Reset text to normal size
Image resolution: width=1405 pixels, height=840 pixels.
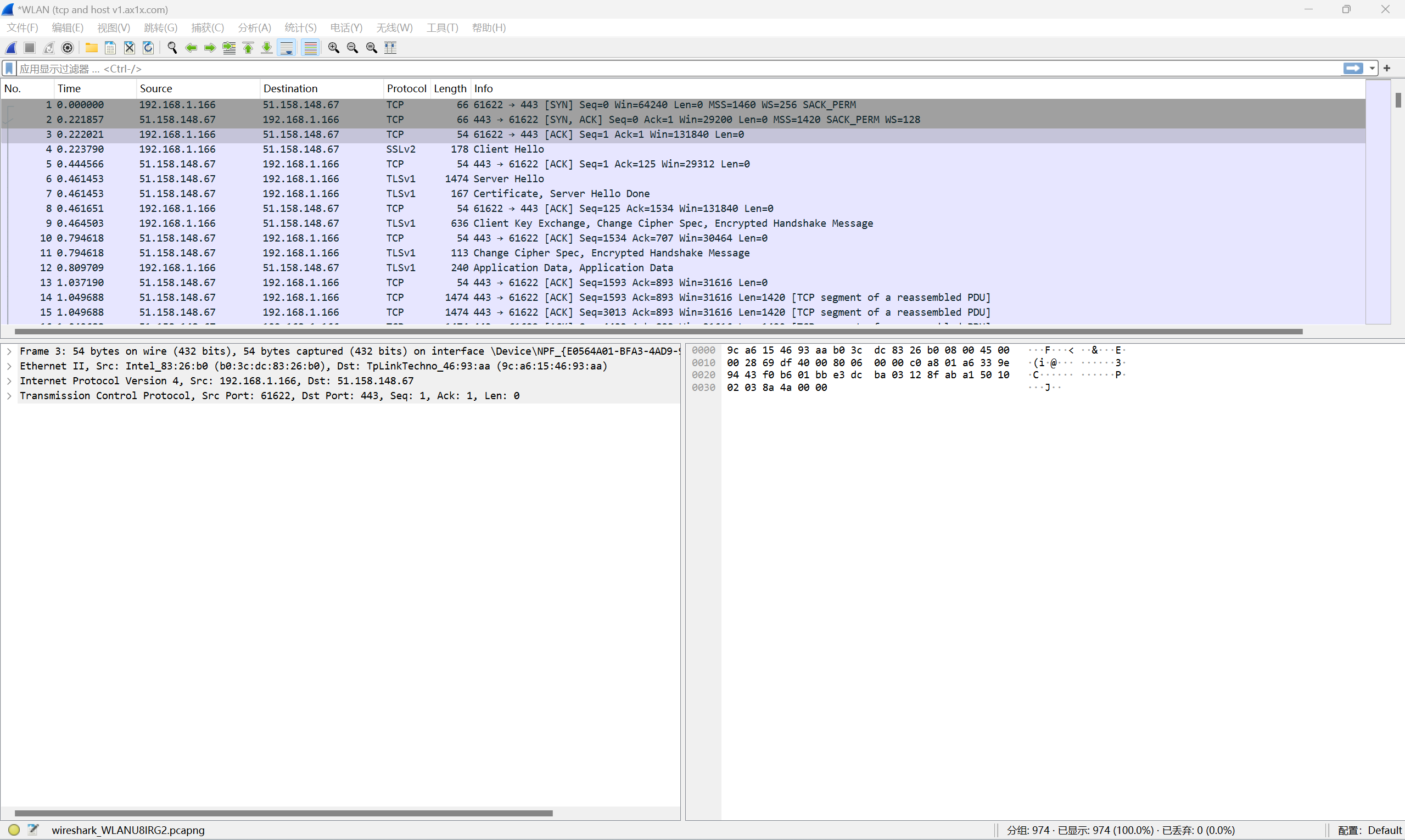coord(372,48)
